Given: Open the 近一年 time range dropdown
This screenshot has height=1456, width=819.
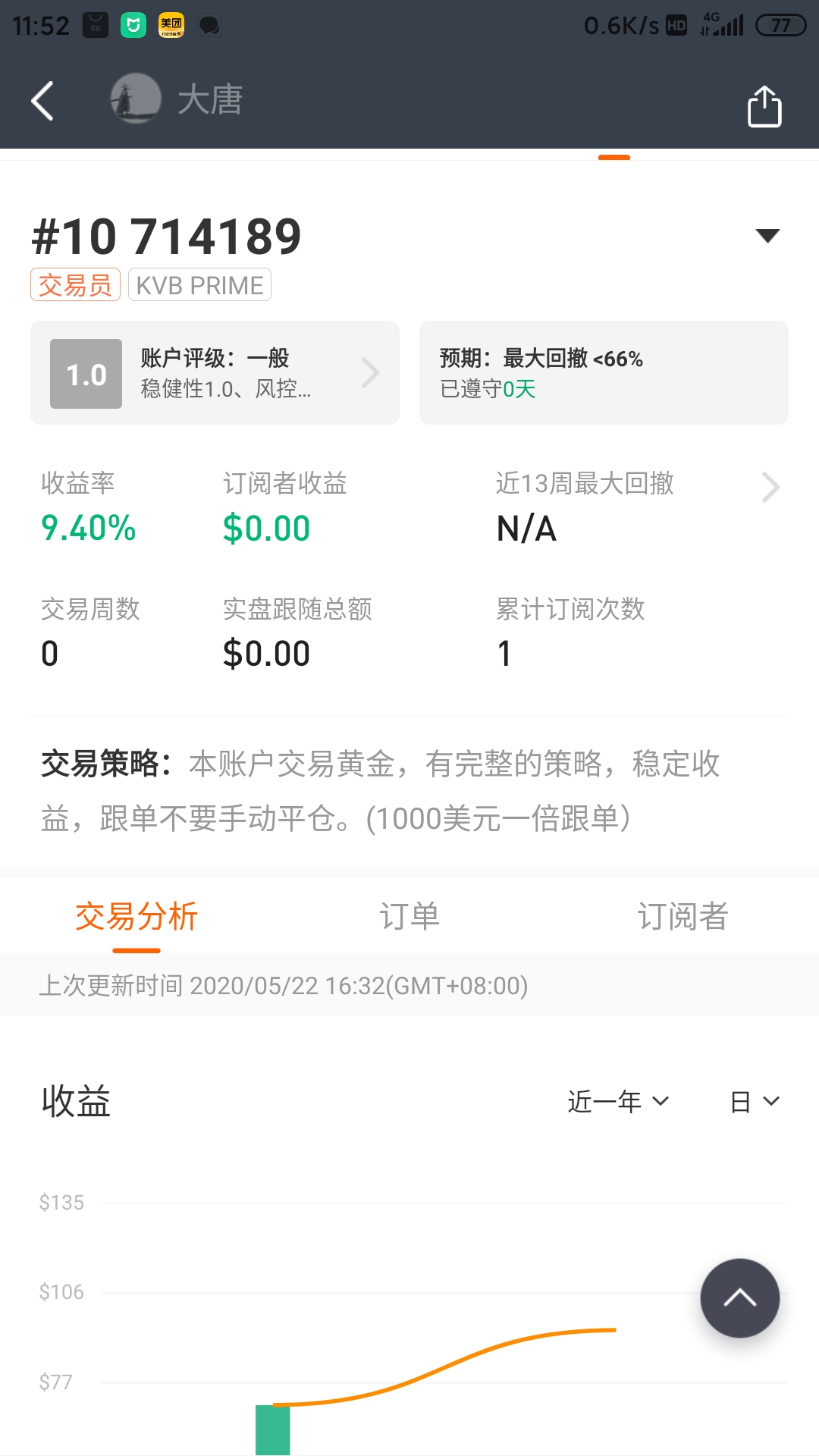Looking at the screenshot, I should 618,1101.
